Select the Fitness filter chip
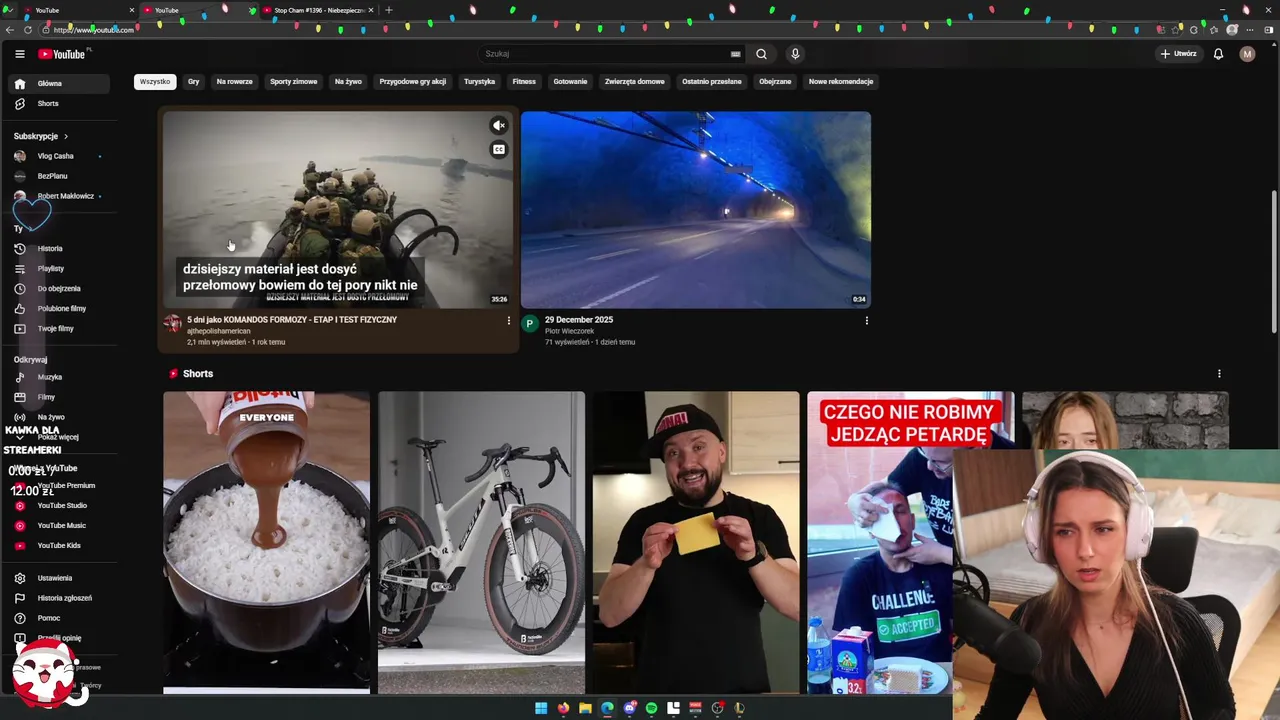 tap(524, 82)
